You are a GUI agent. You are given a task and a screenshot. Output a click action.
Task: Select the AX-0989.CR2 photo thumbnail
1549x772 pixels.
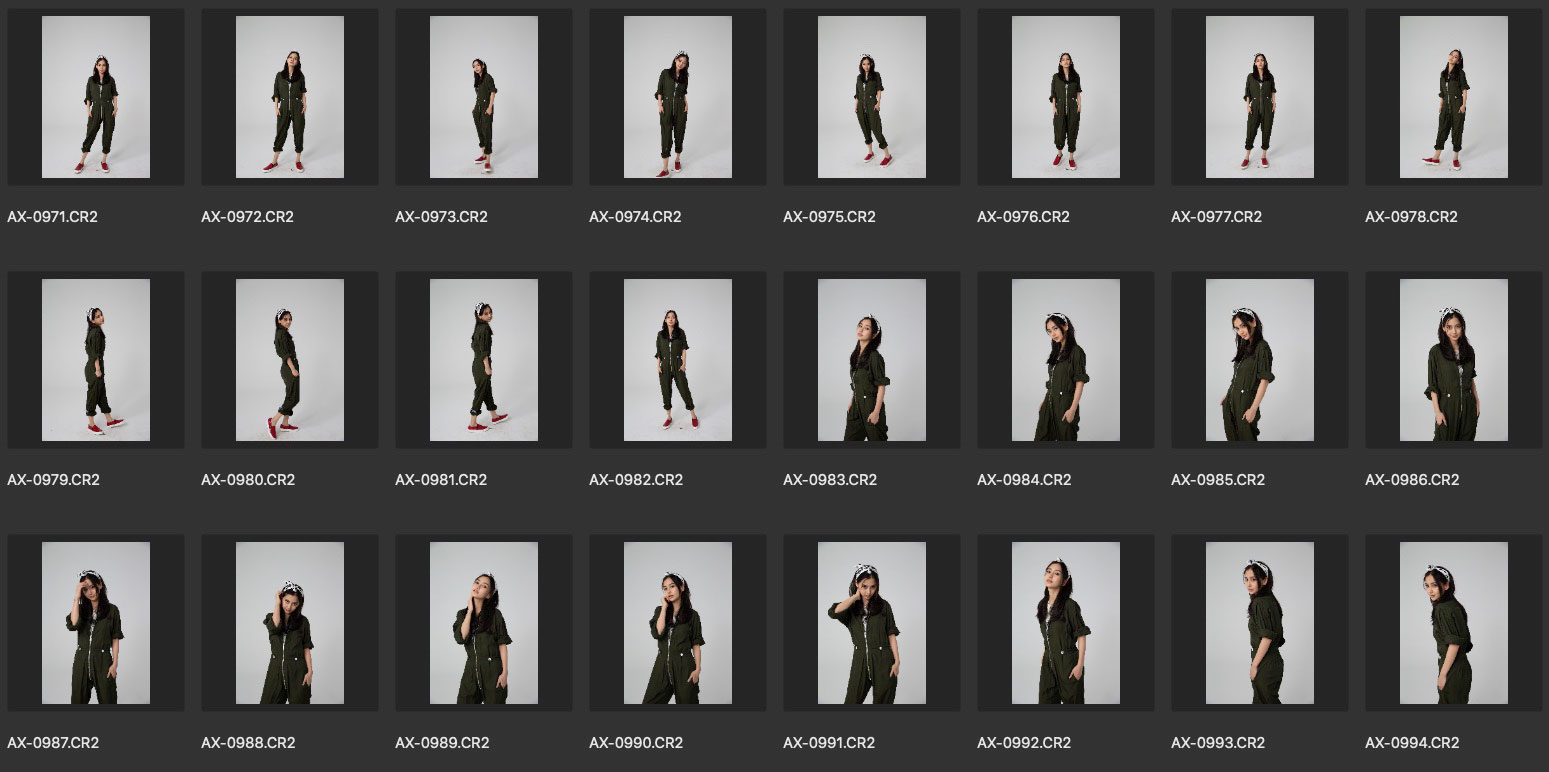(484, 623)
